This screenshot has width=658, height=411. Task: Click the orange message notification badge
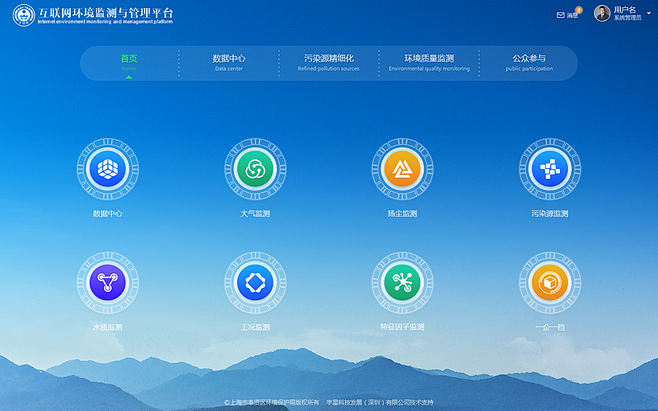tap(578, 10)
